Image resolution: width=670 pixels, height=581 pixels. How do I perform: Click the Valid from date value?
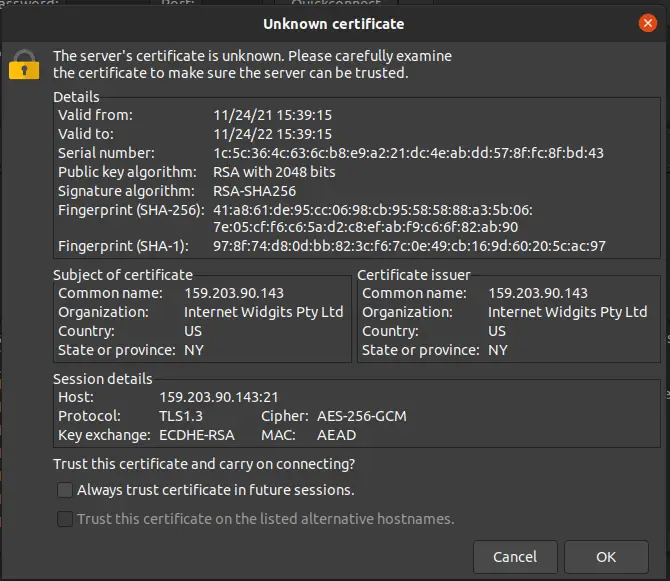273,115
